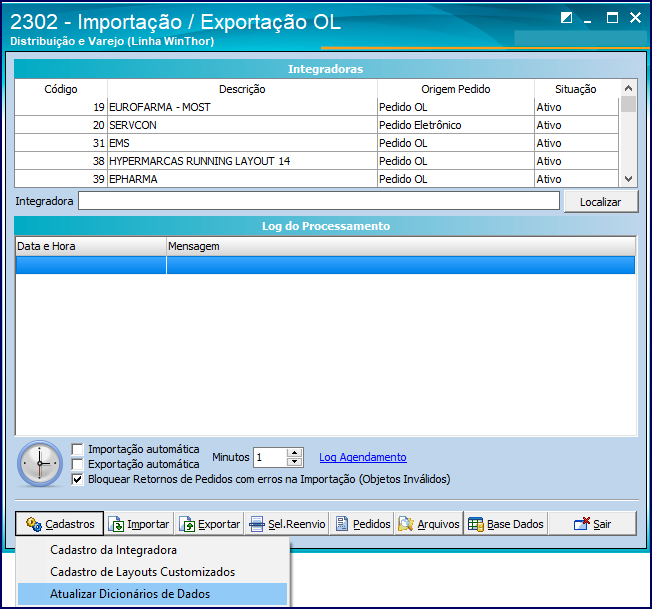Viewport: 652px width, 609px height.
Task: Uncheck Bloquear Retornos de Pedidos checkbox
Action: (x=77, y=479)
